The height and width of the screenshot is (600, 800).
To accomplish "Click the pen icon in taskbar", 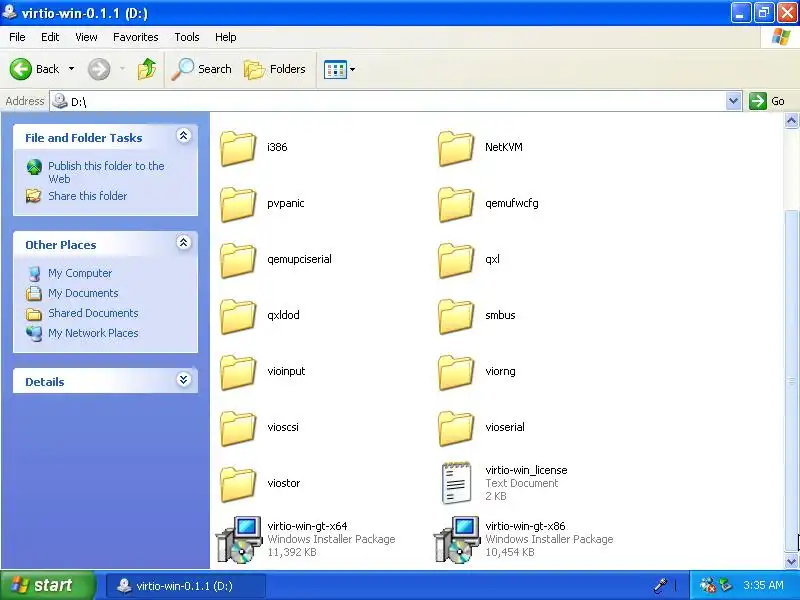I will click(x=661, y=585).
